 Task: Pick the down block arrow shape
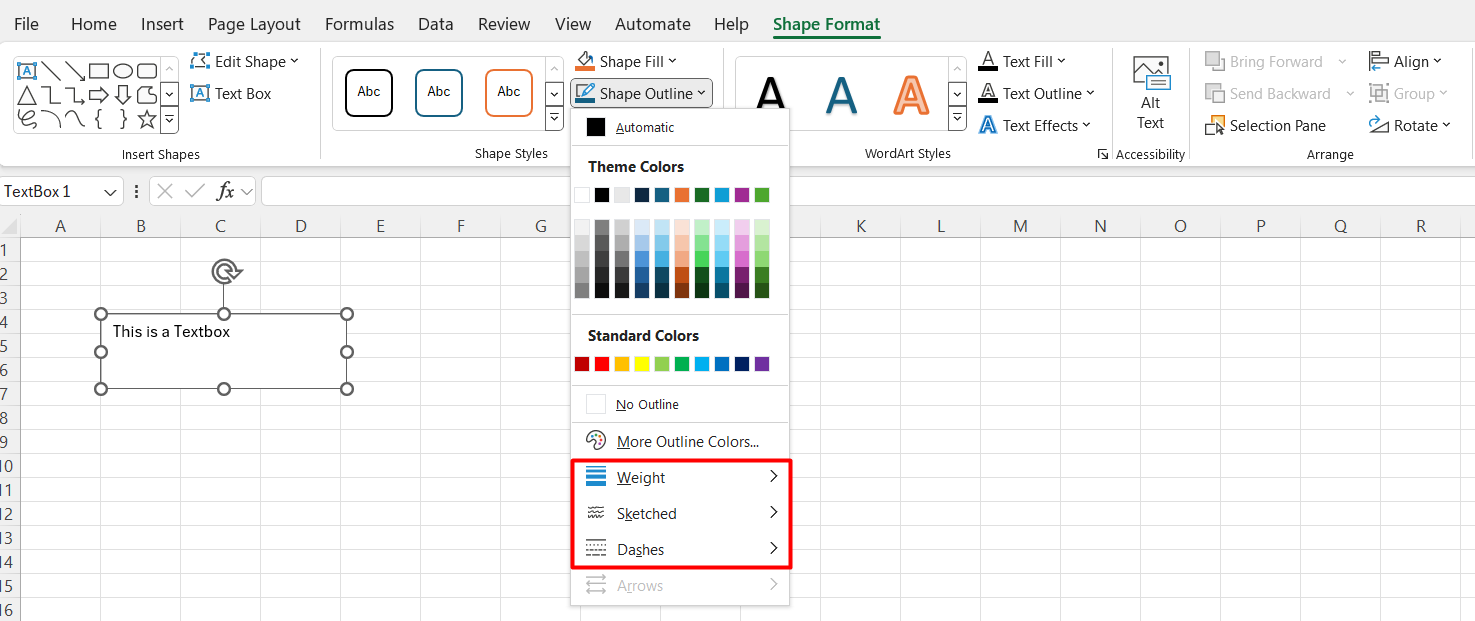[123, 95]
